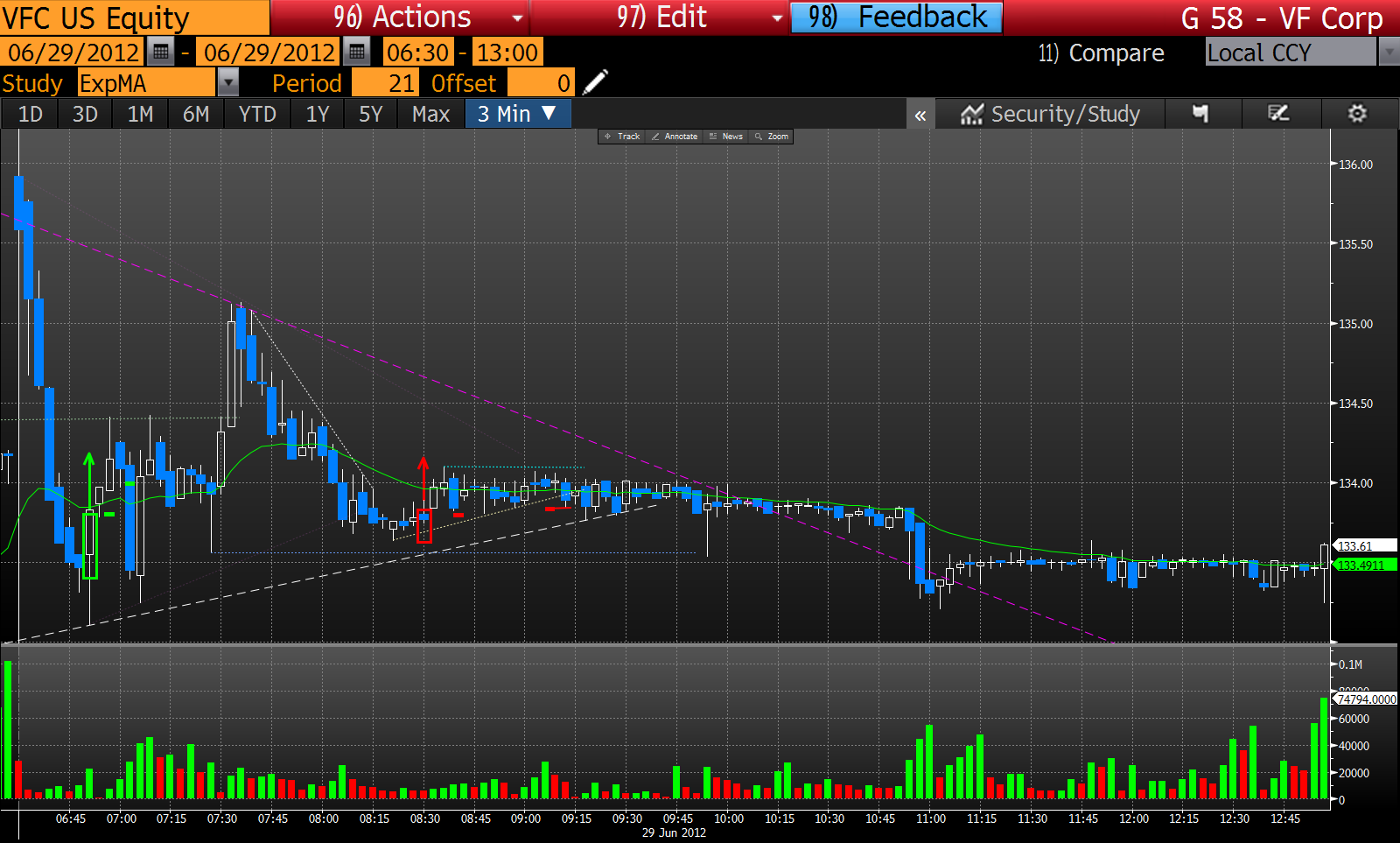The height and width of the screenshot is (843, 1400).
Task: Enable Track crosshair mode
Action: coord(622,137)
